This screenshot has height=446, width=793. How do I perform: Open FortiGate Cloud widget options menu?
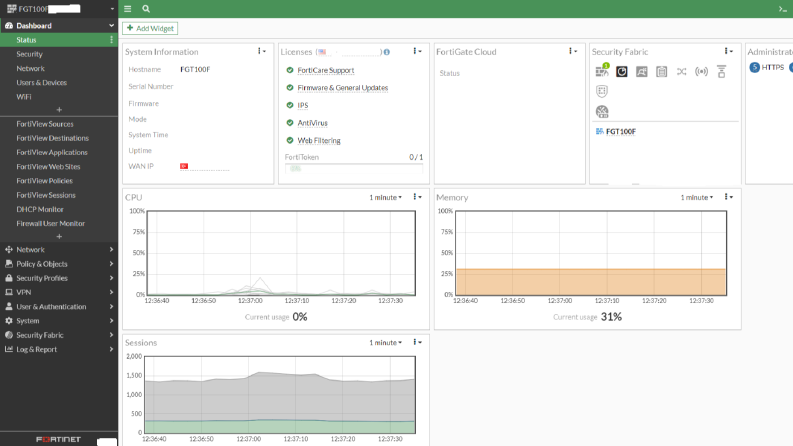(572, 51)
